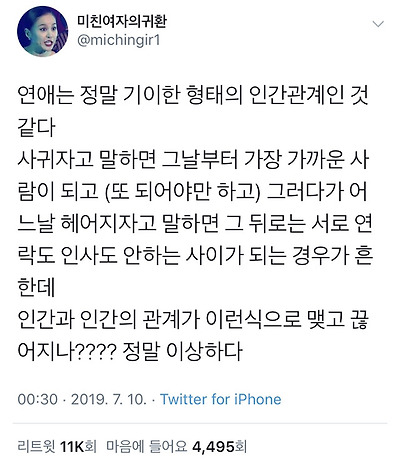The width and height of the screenshot is (400, 463).
Task: Click the tweet line starting 연애는 정말
Action: (193, 95)
